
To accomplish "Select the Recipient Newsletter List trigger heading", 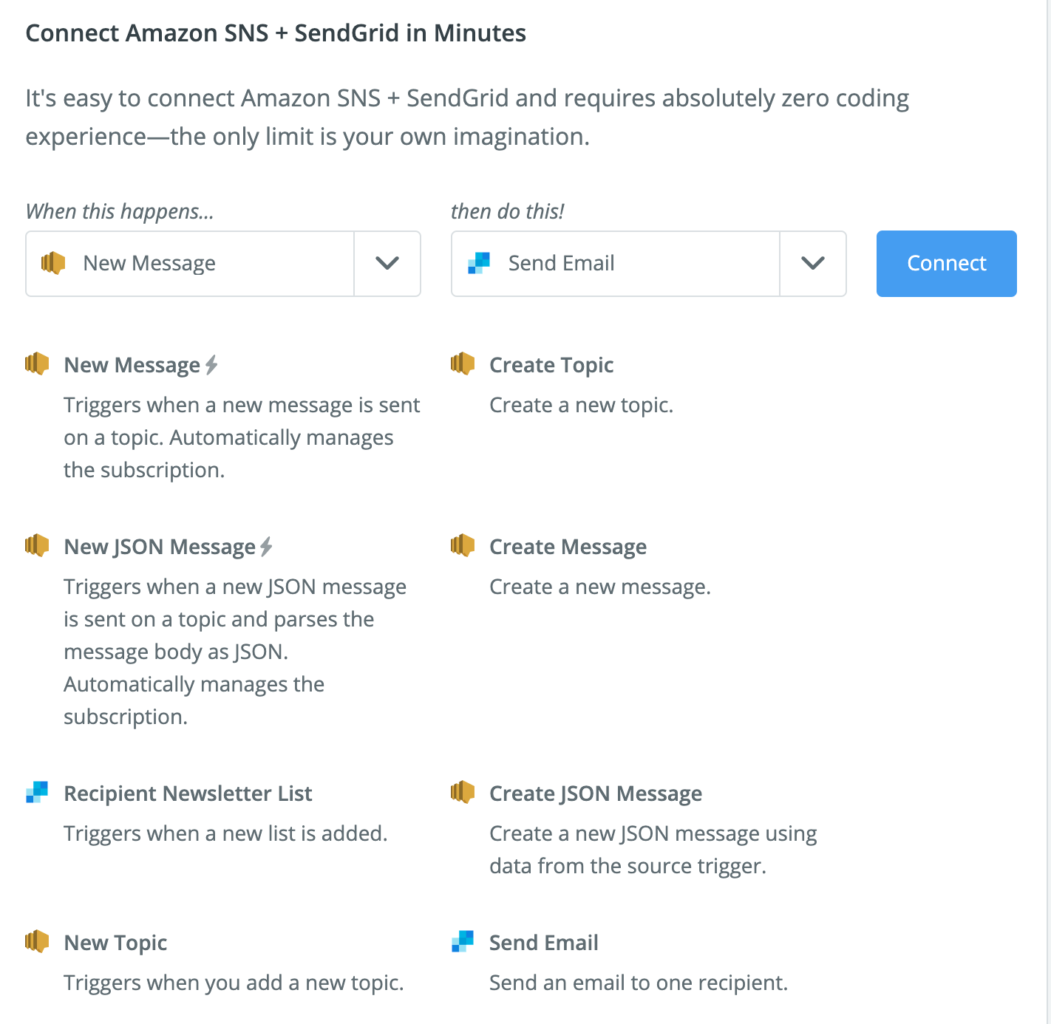I will coord(188,794).
